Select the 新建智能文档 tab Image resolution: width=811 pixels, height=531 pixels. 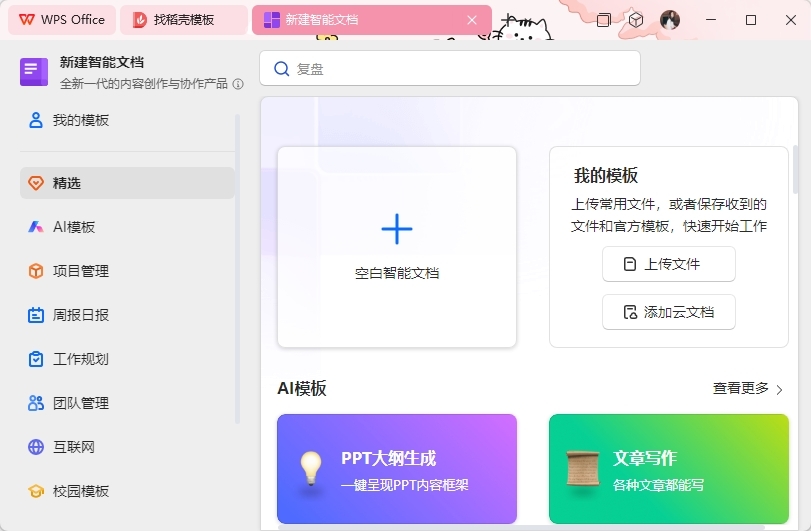click(x=371, y=20)
